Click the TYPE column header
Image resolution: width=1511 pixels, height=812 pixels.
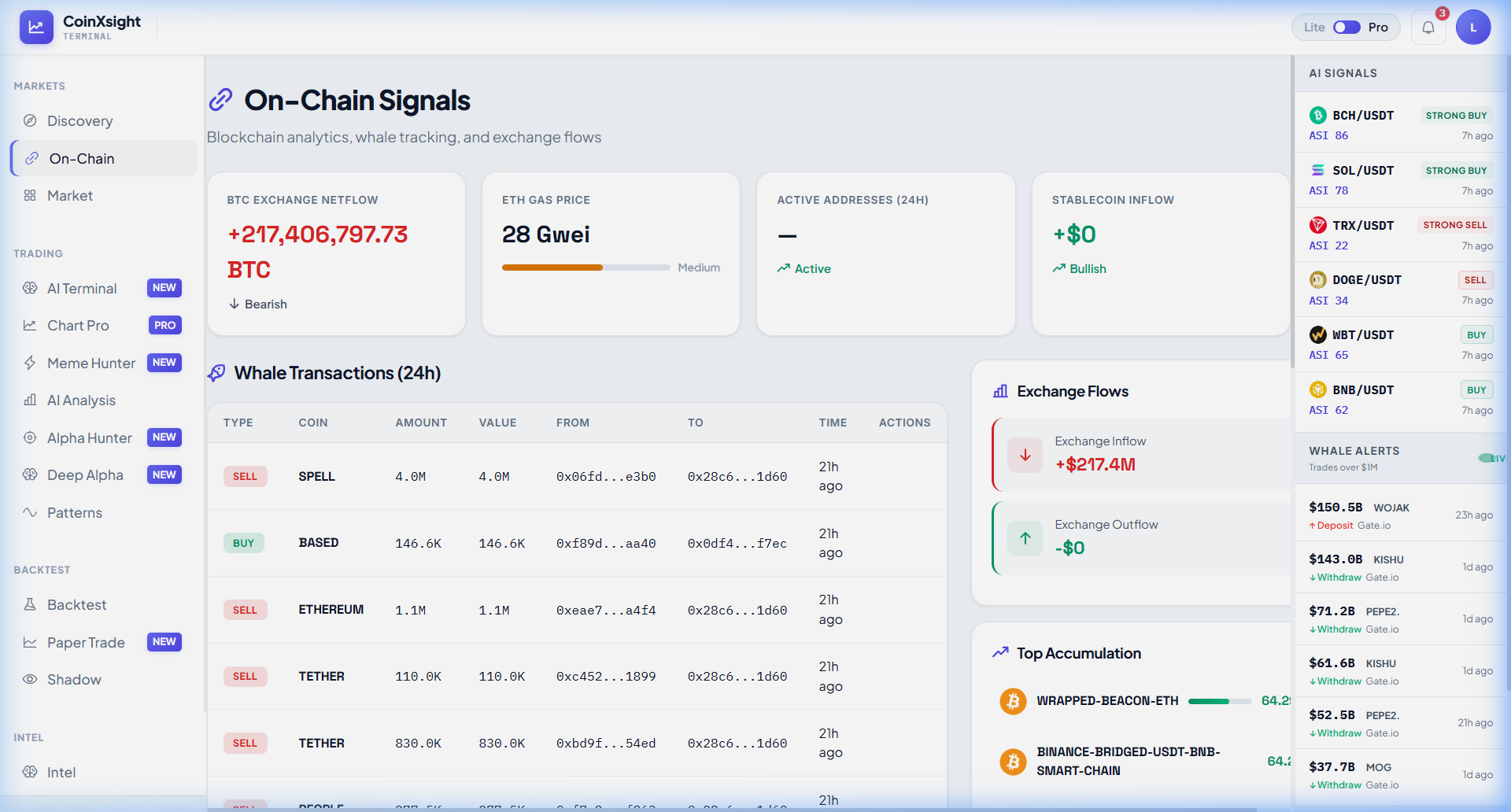[x=238, y=423]
